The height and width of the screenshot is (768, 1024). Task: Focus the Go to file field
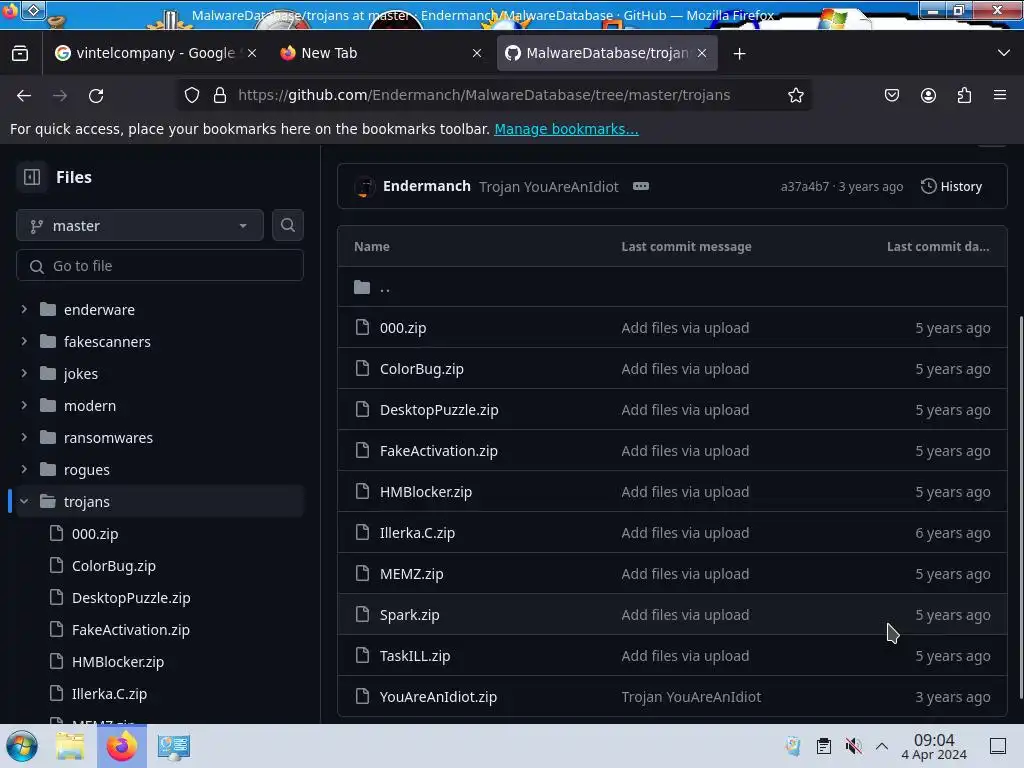160,266
